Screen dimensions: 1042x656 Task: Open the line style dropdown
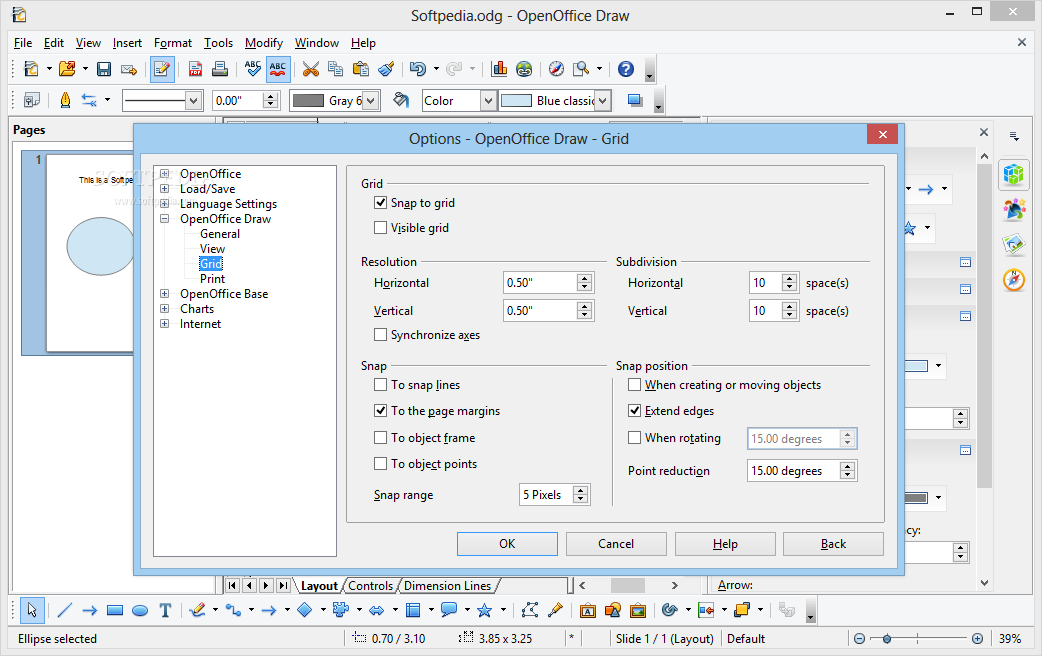(193, 101)
